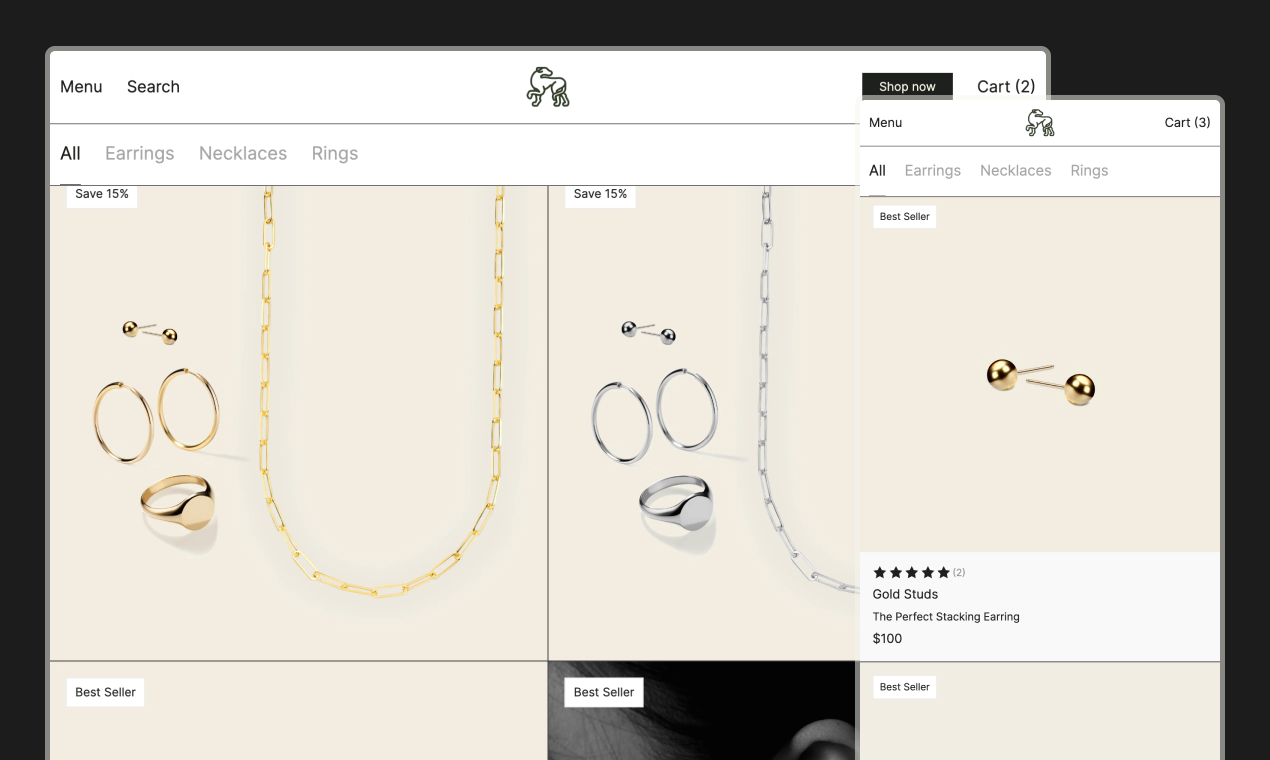1270x760 pixels.
Task: Click the five-star rating for Gold Studs
Action: click(x=912, y=573)
